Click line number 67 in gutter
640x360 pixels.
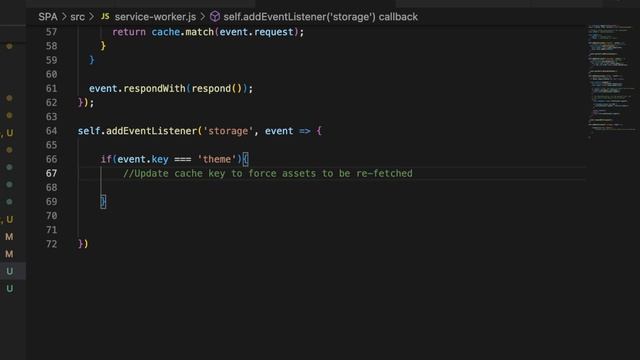pyautogui.click(x=51, y=173)
